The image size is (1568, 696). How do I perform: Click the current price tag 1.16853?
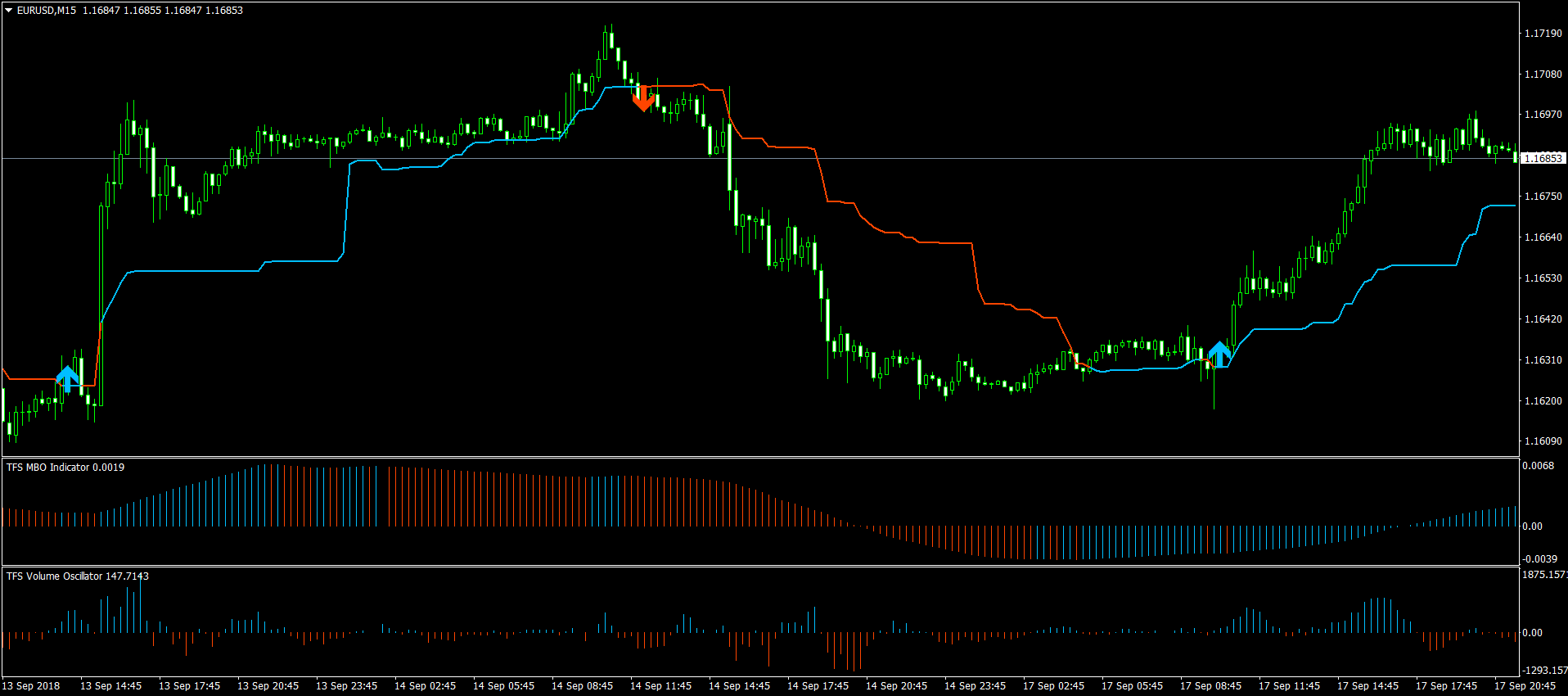(x=1543, y=158)
